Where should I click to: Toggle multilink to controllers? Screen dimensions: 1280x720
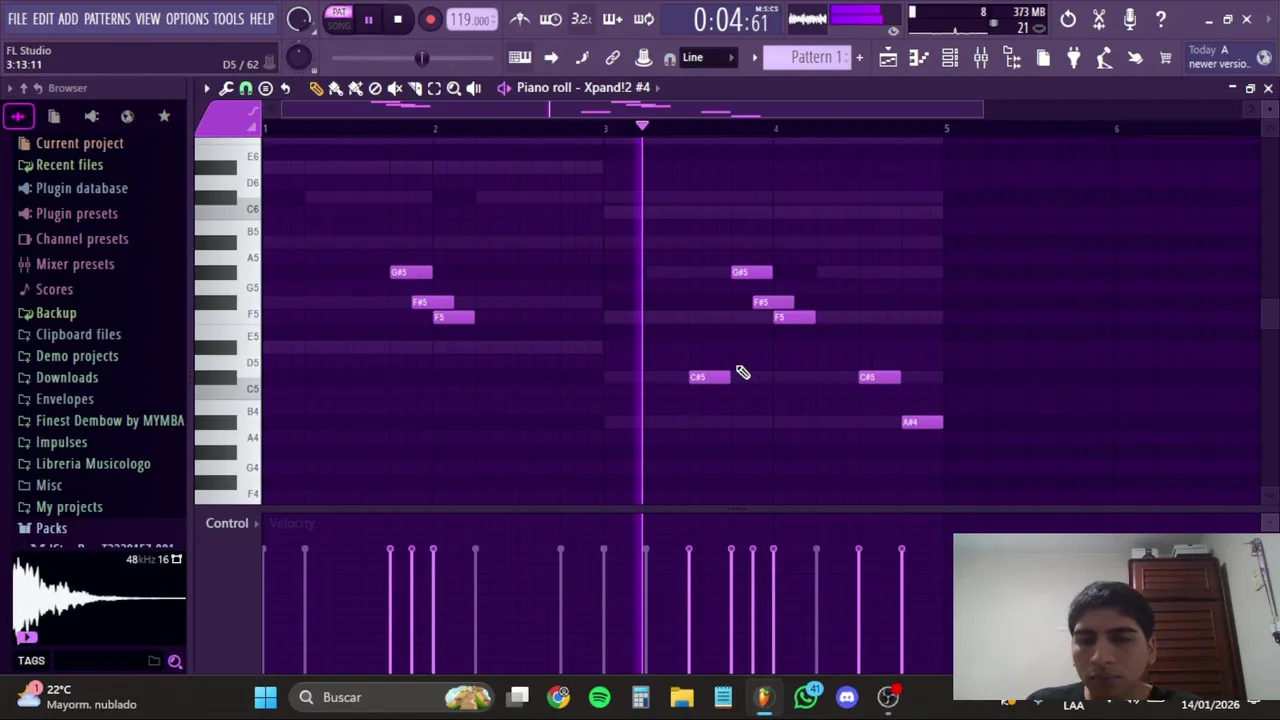pyautogui.click(x=613, y=58)
